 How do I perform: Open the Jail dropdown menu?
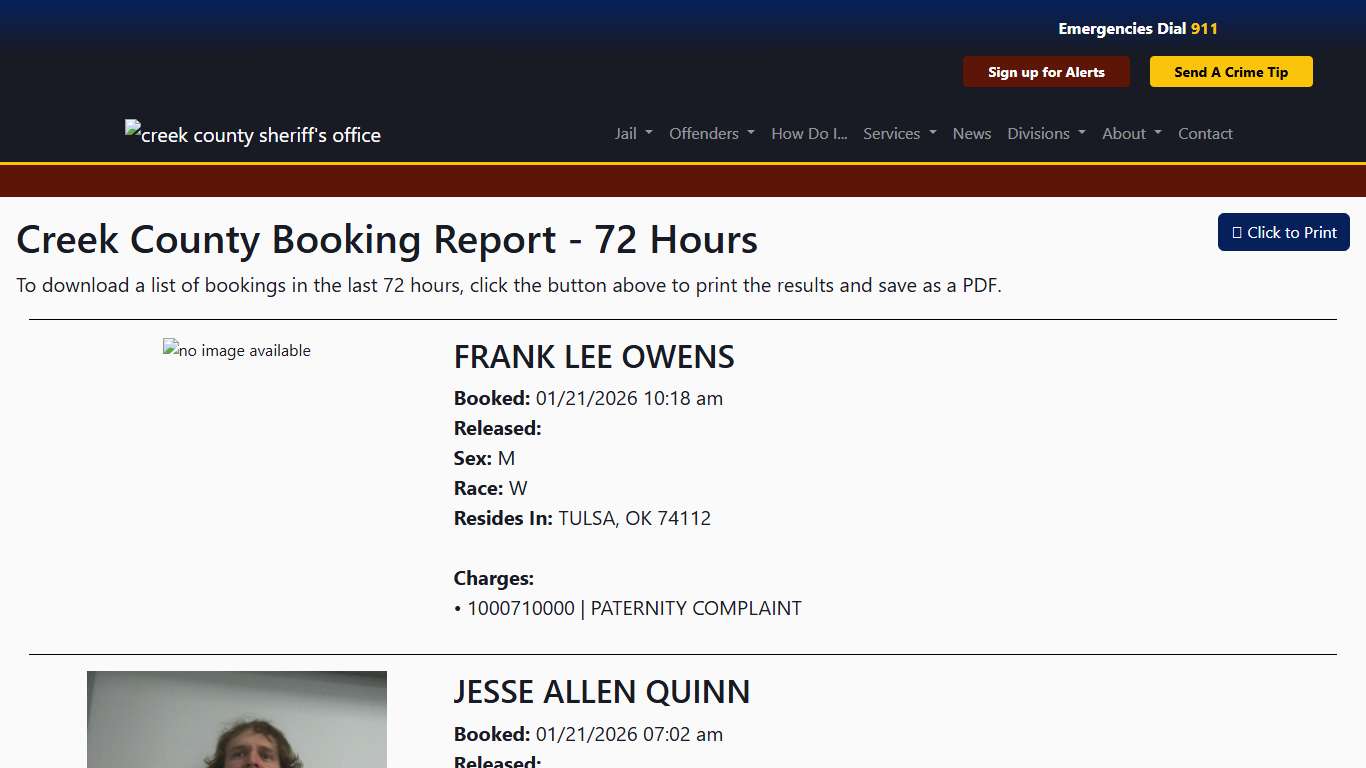pyautogui.click(x=632, y=133)
